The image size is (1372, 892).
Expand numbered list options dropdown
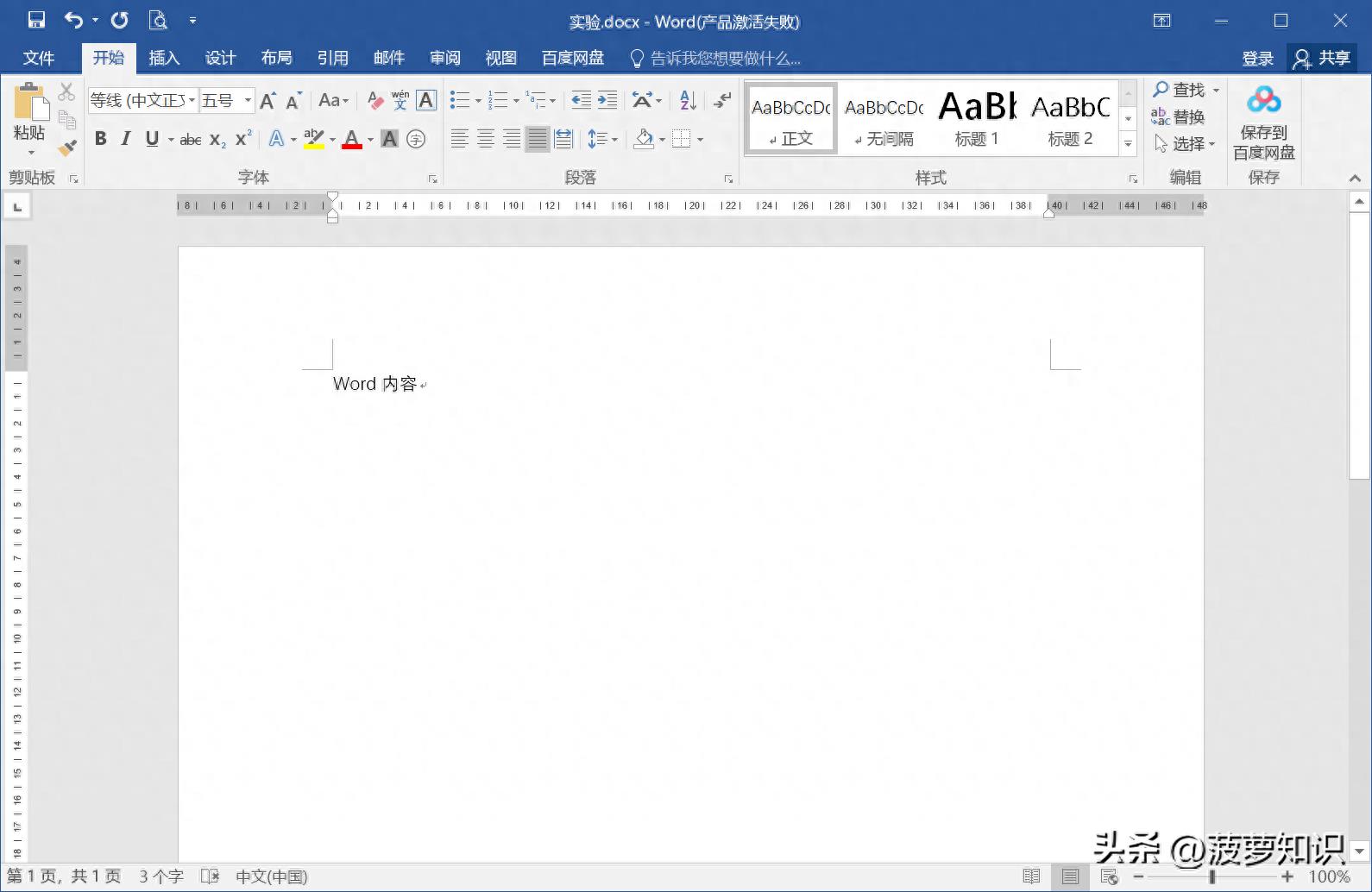(x=517, y=101)
